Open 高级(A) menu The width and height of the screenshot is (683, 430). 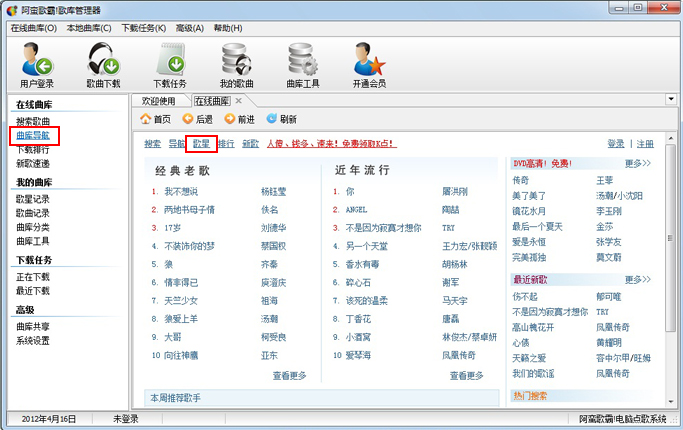[190, 28]
